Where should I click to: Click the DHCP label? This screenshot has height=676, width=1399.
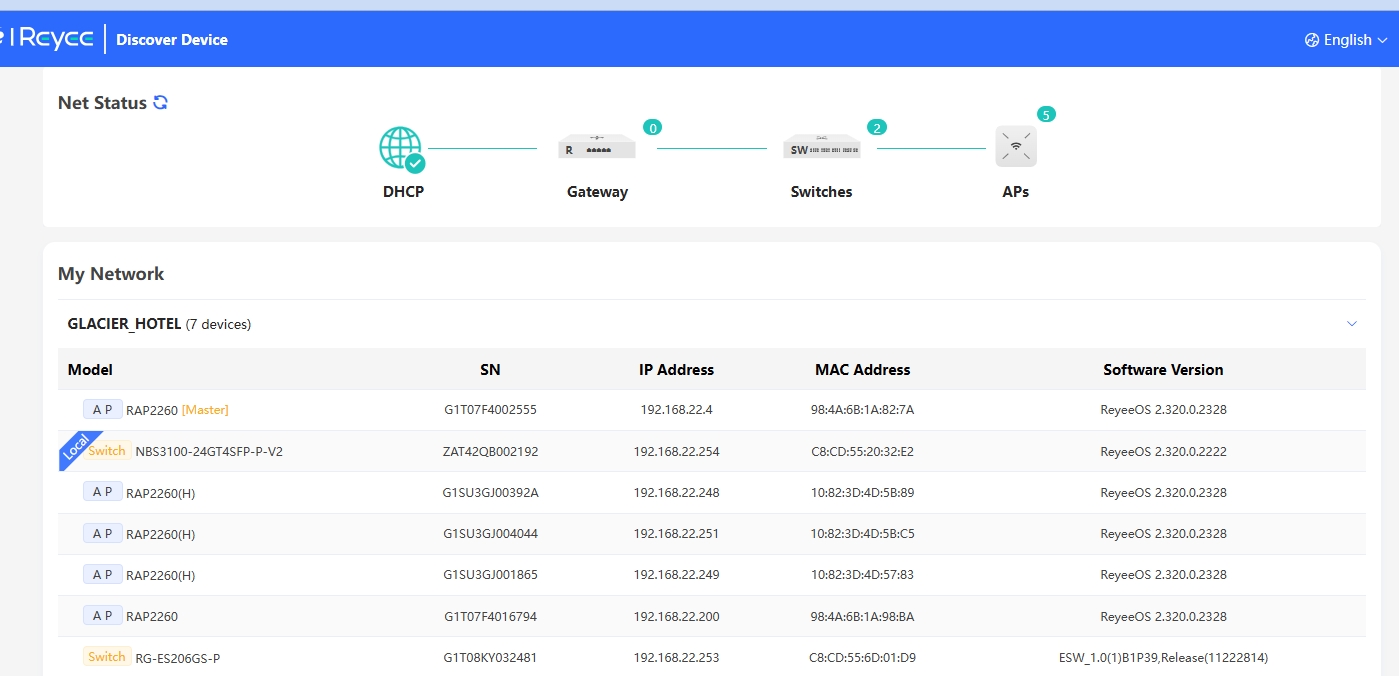pos(403,192)
